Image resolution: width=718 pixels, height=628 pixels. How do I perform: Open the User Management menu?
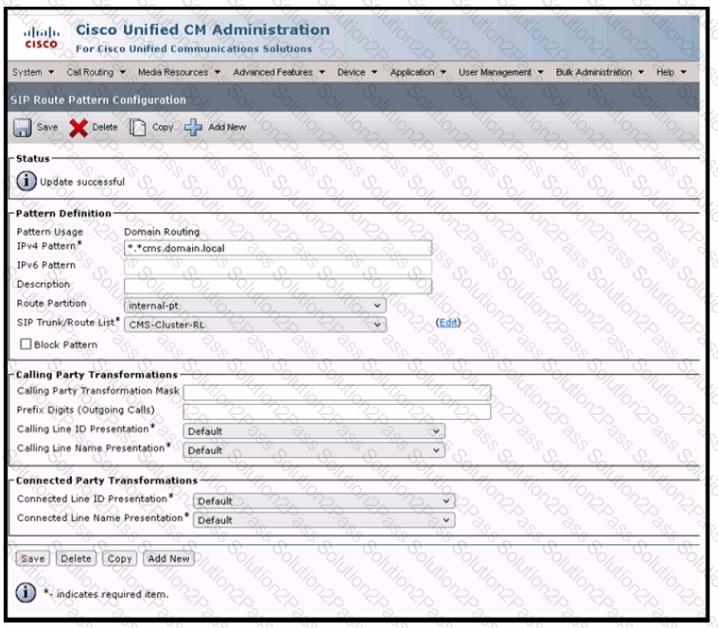coord(501,72)
